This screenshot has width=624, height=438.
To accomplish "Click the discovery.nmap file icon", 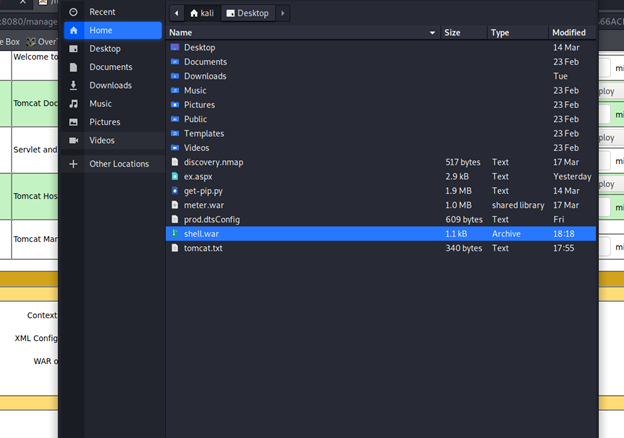I will 175,162.
